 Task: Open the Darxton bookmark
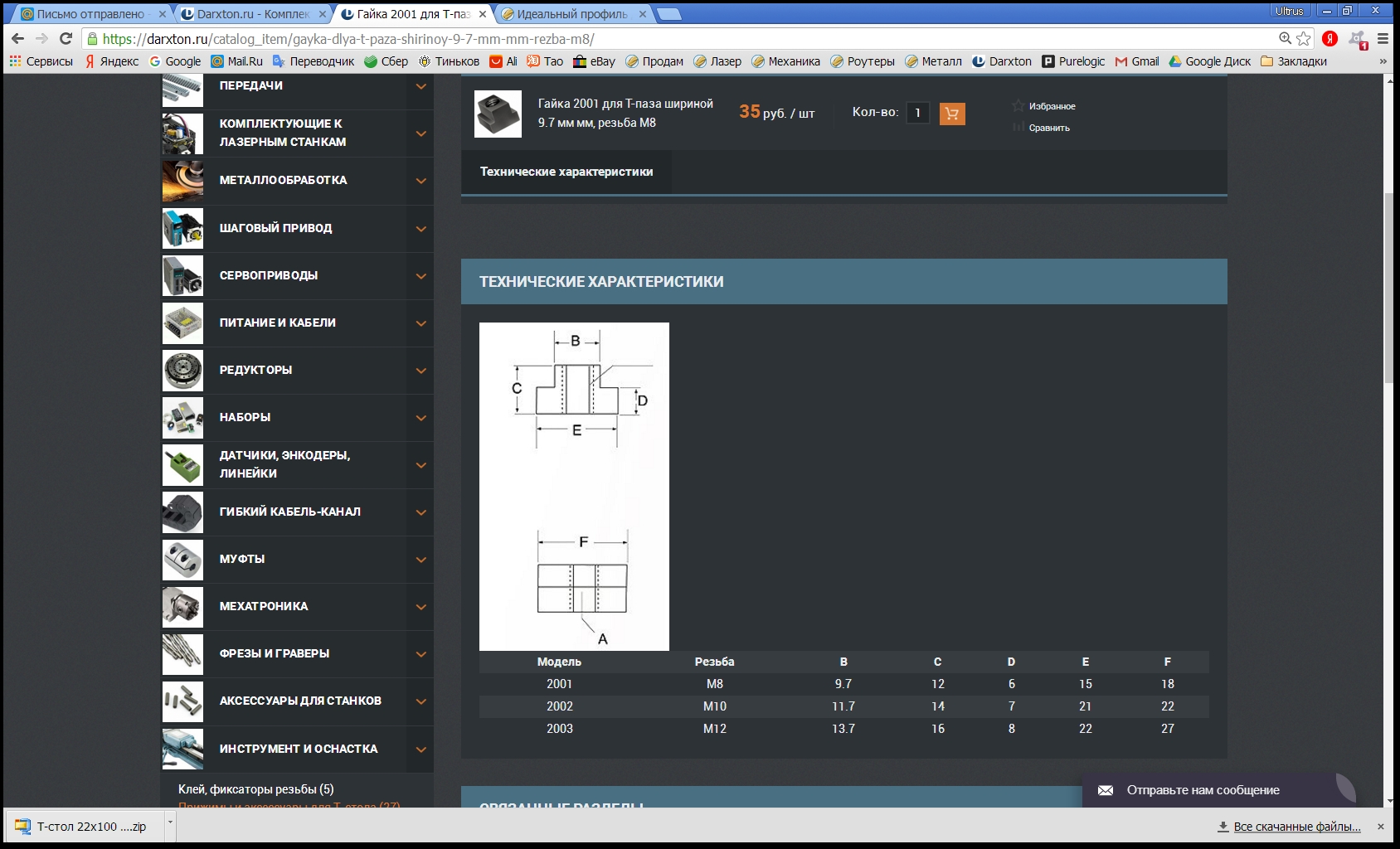(x=1002, y=61)
